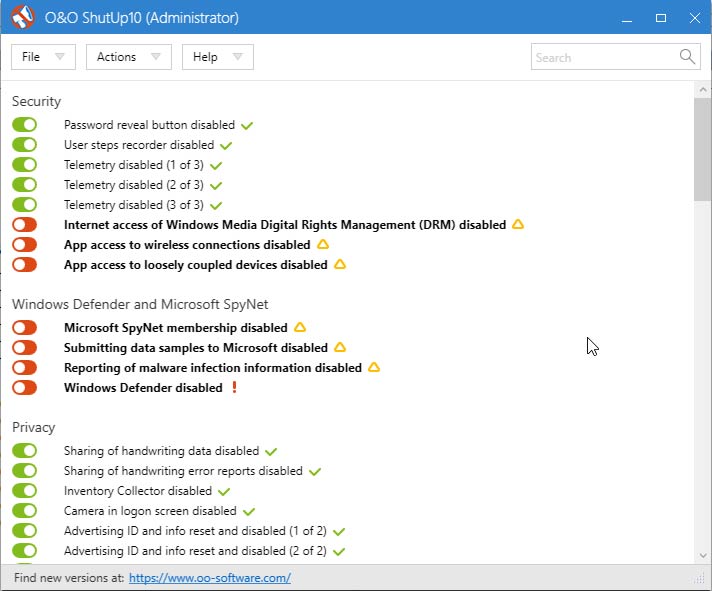Click warning triangle beside DRM internet access
The height and width of the screenshot is (591, 712).
[x=518, y=224]
